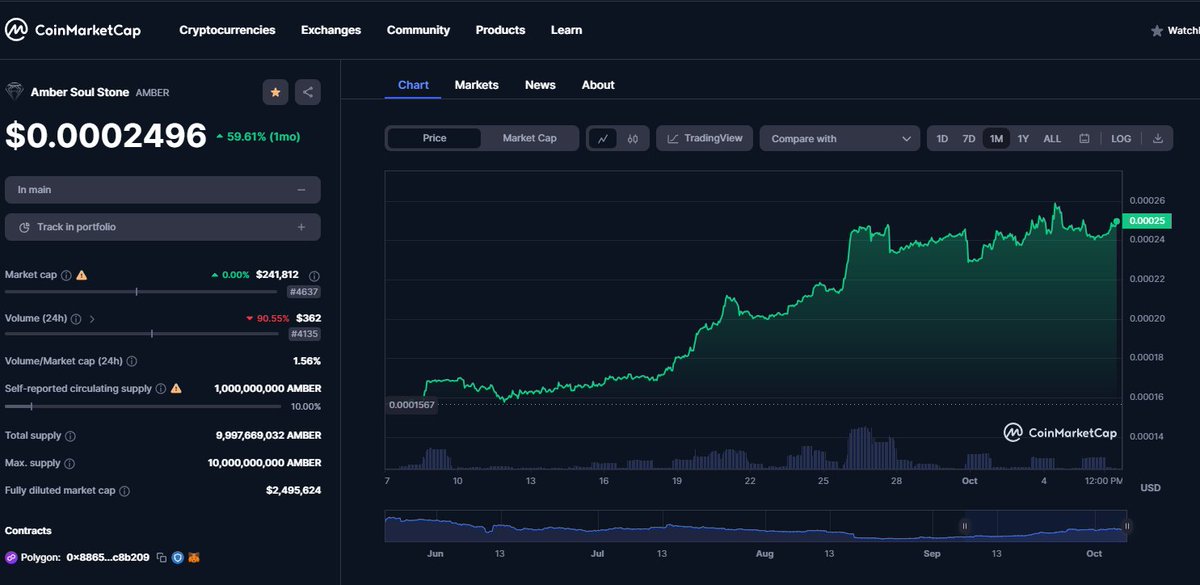Click the share icon beside the star

[x=308, y=92]
